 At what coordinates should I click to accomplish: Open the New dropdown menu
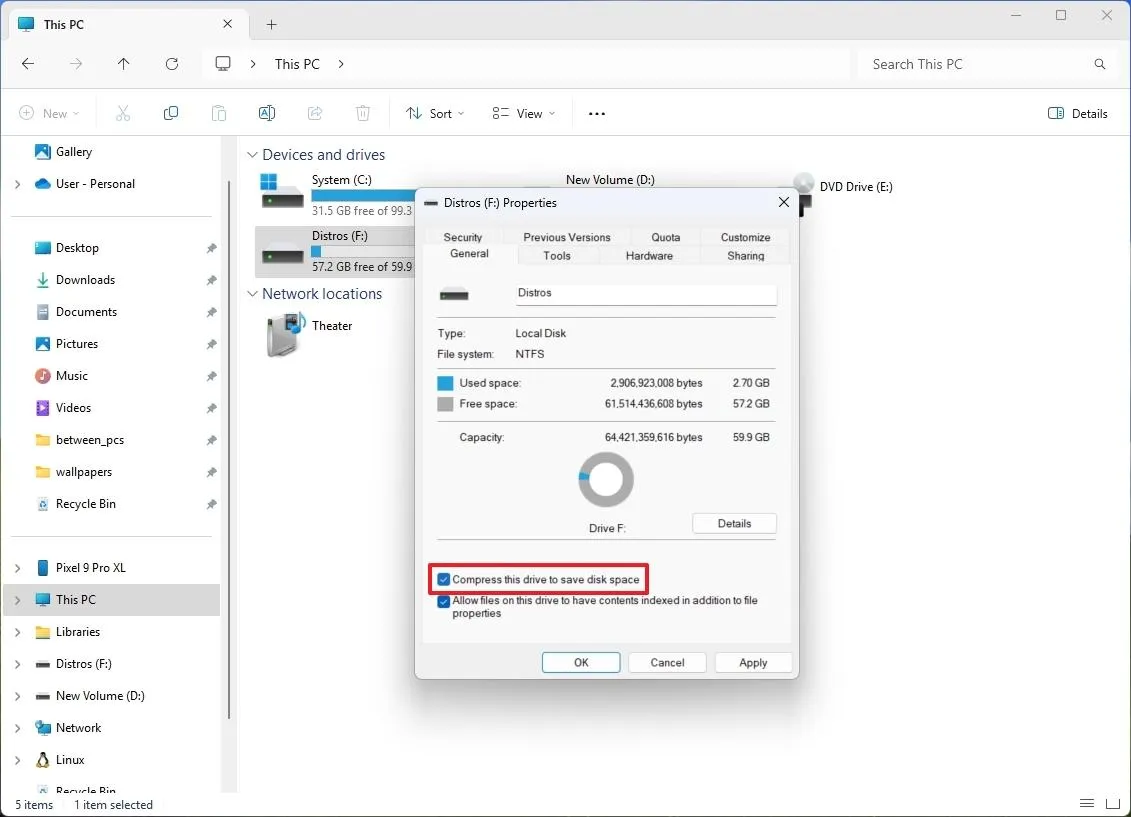coord(49,113)
